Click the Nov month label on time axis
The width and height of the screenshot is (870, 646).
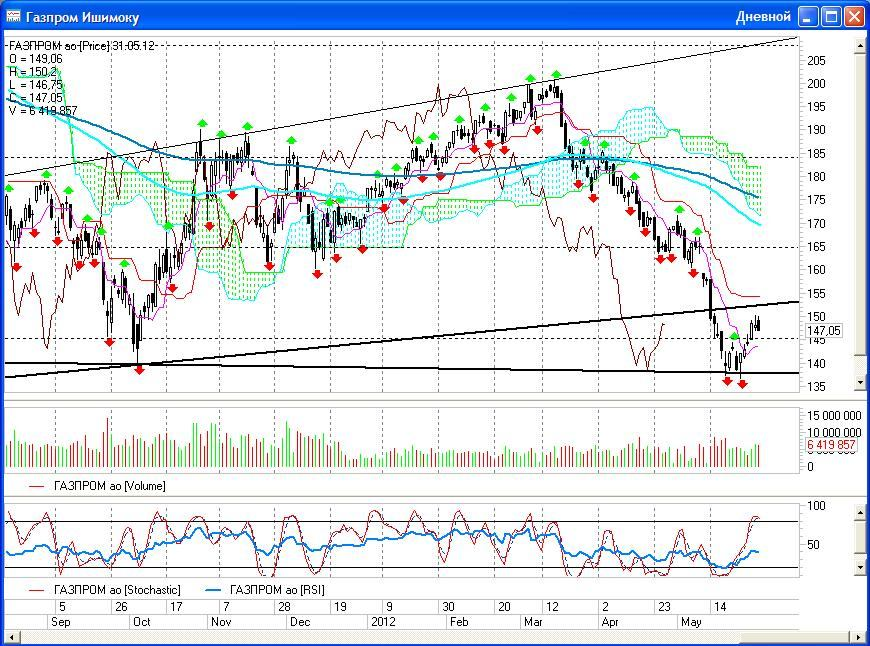221,622
